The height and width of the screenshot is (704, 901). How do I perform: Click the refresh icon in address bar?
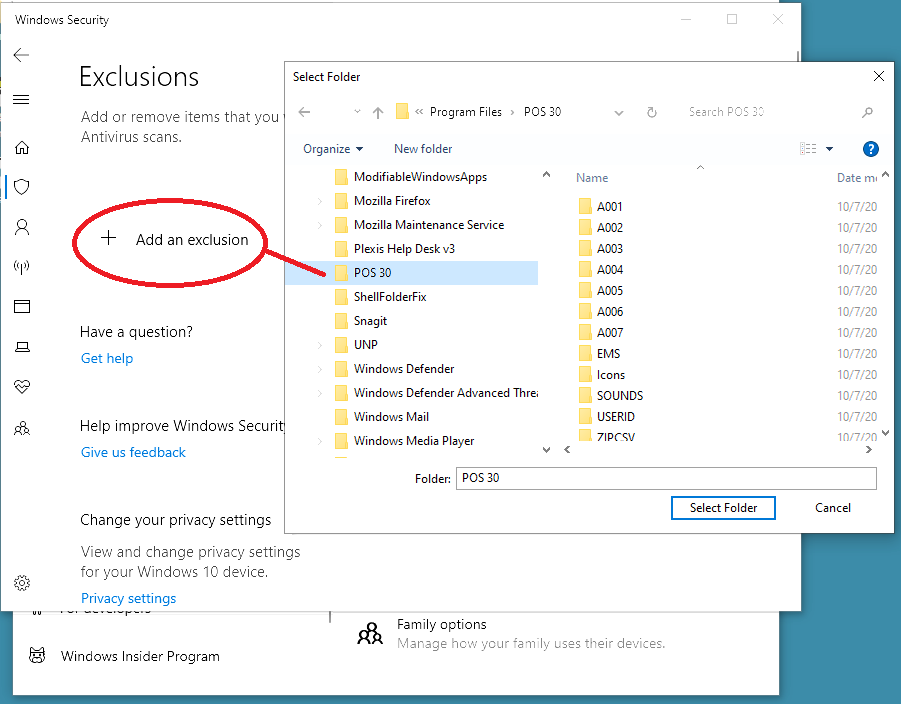pos(651,112)
